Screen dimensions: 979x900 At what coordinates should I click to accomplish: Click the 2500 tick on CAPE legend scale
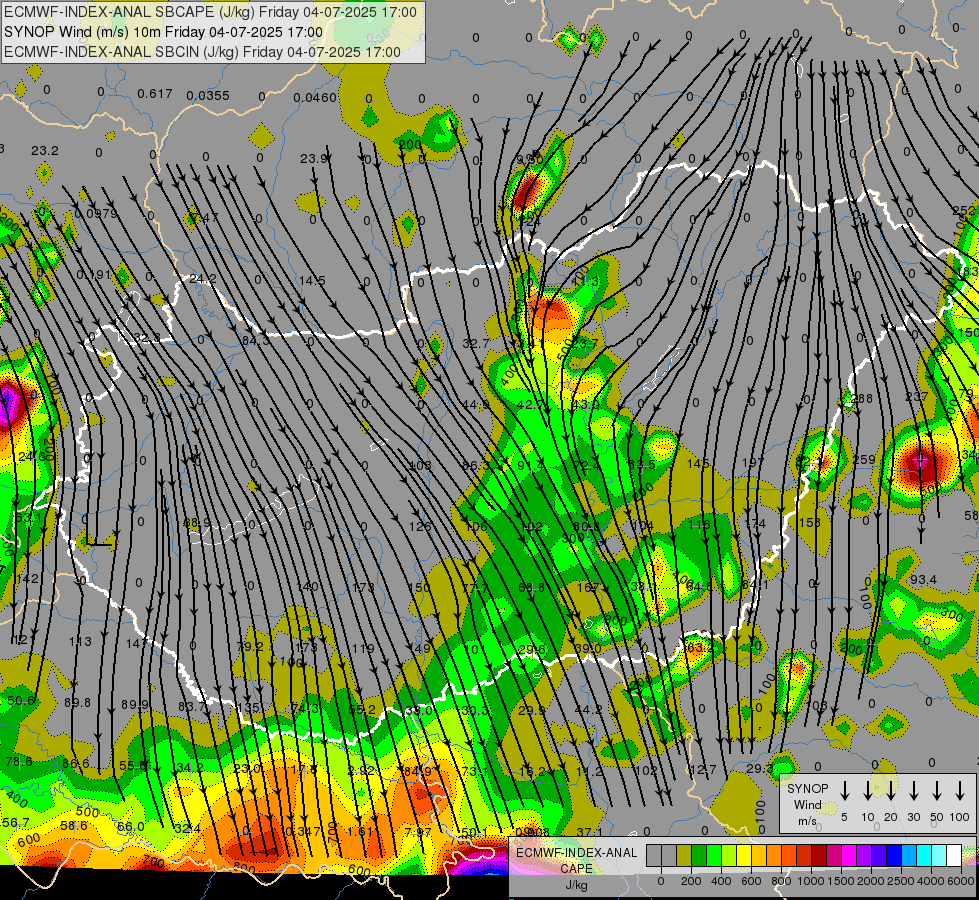(901, 881)
